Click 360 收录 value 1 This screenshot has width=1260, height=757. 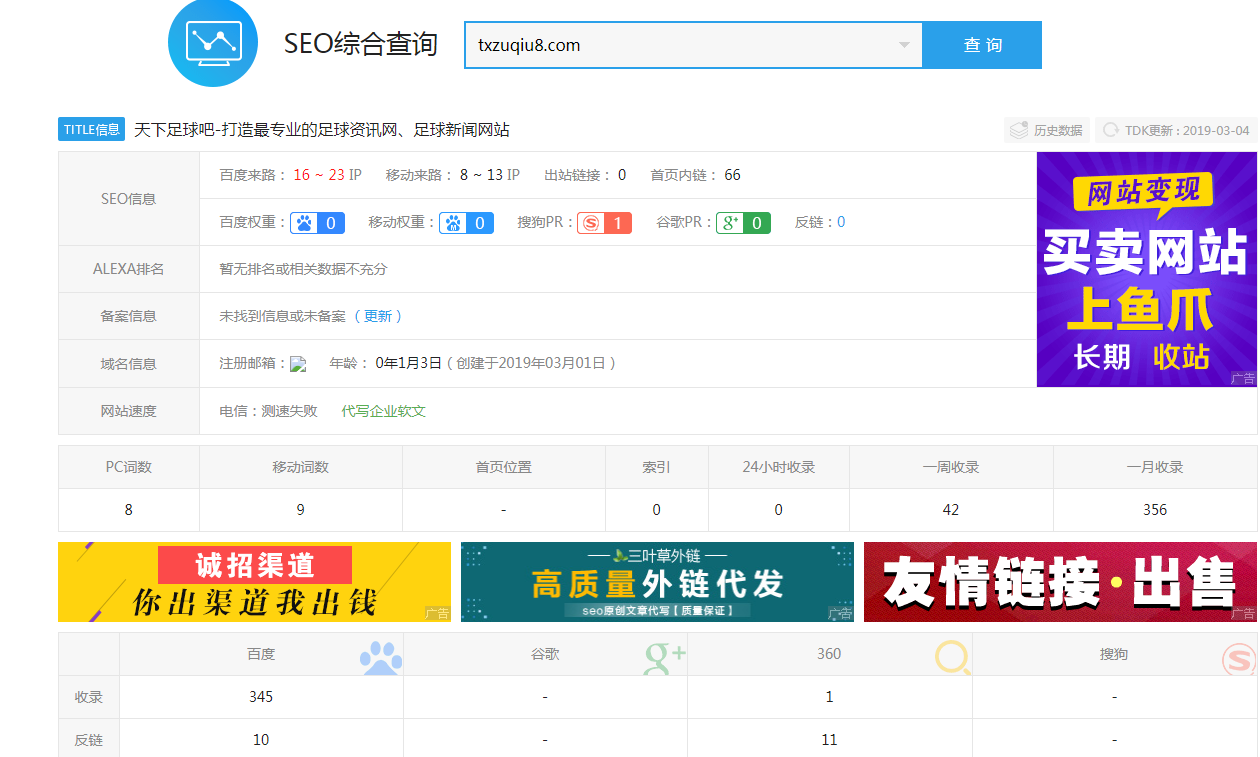coord(829,697)
